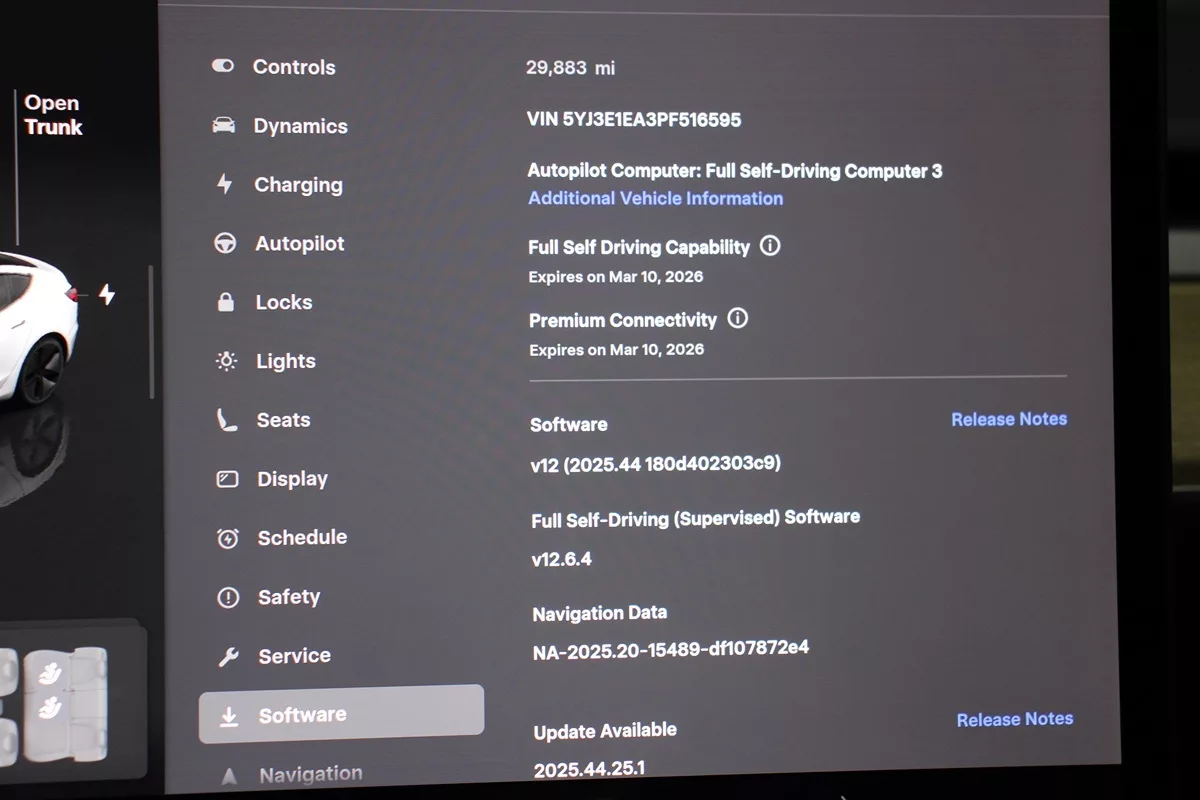1200x800 pixels.
Task: Click the seat icon beside Seats
Action: (x=227, y=420)
